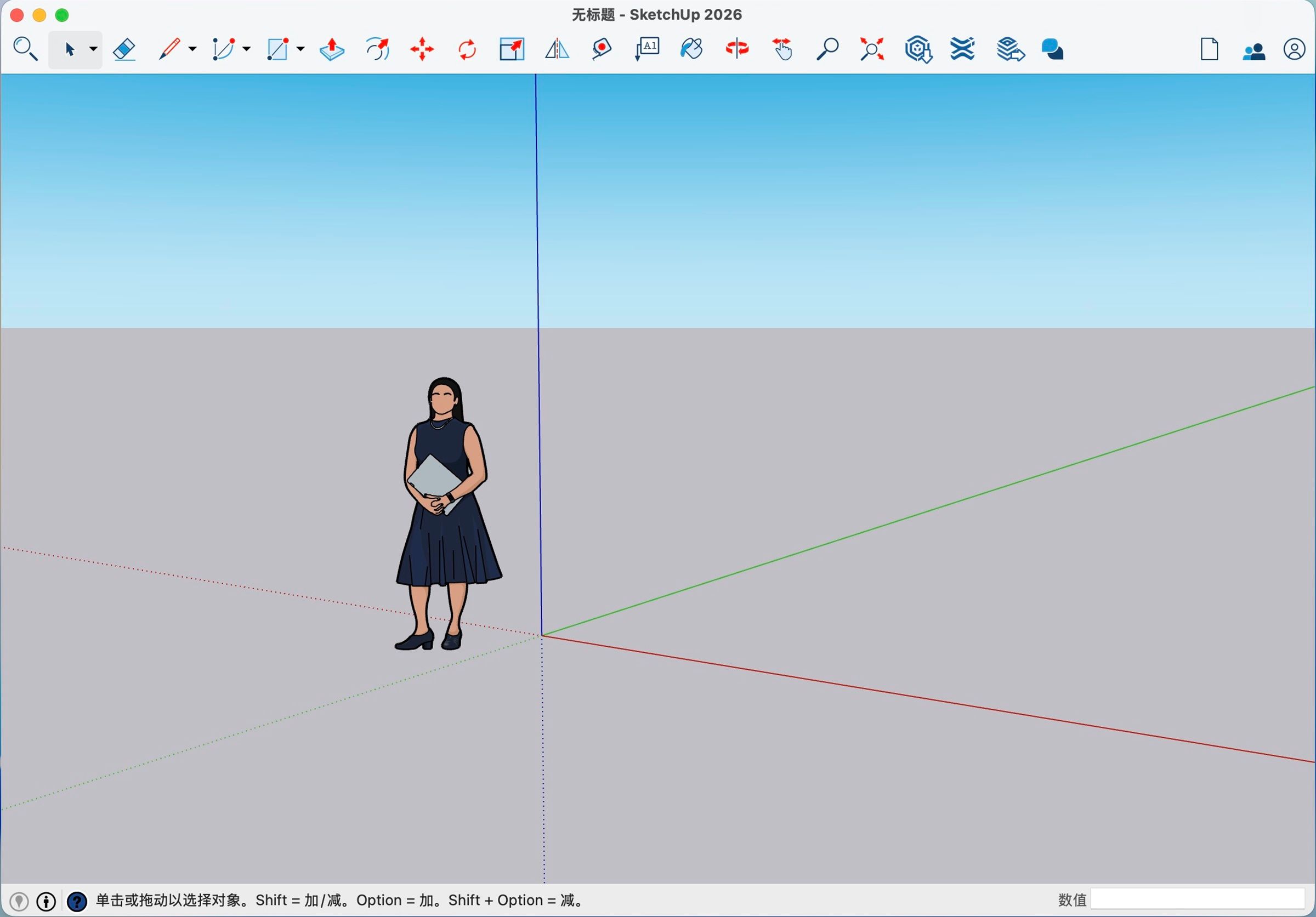The width and height of the screenshot is (1316, 917).
Task: Open the user account profile icon
Action: pyautogui.click(x=1294, y=50)
